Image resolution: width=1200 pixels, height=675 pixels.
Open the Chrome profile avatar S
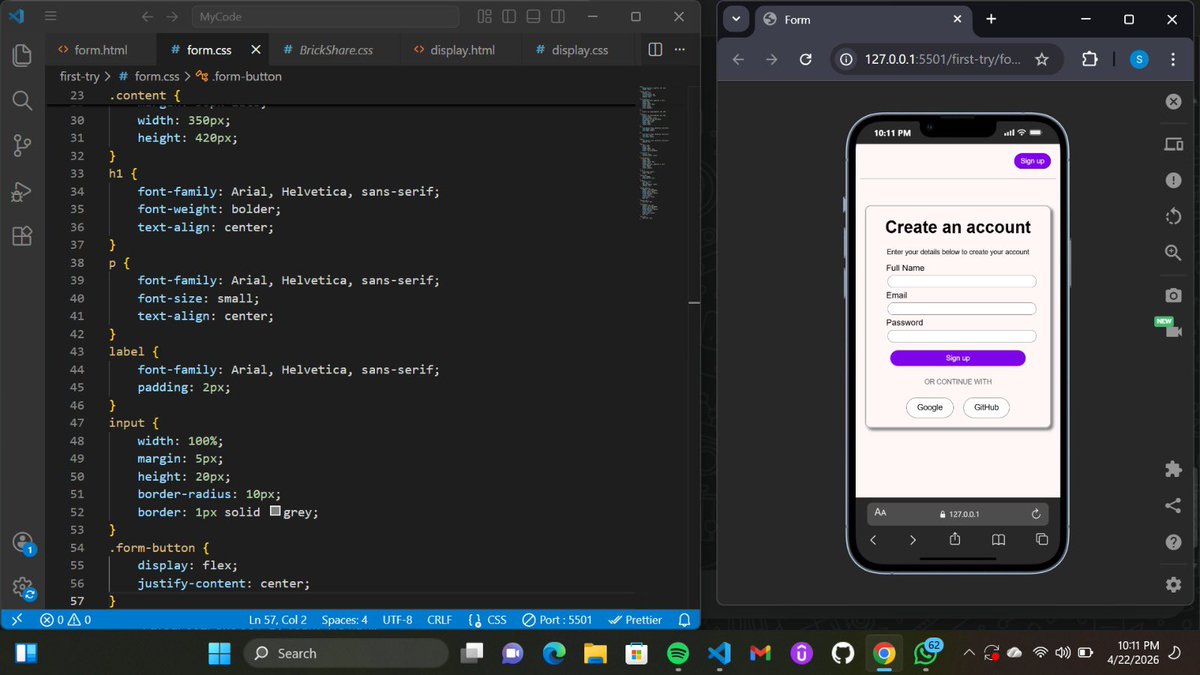1139,60
